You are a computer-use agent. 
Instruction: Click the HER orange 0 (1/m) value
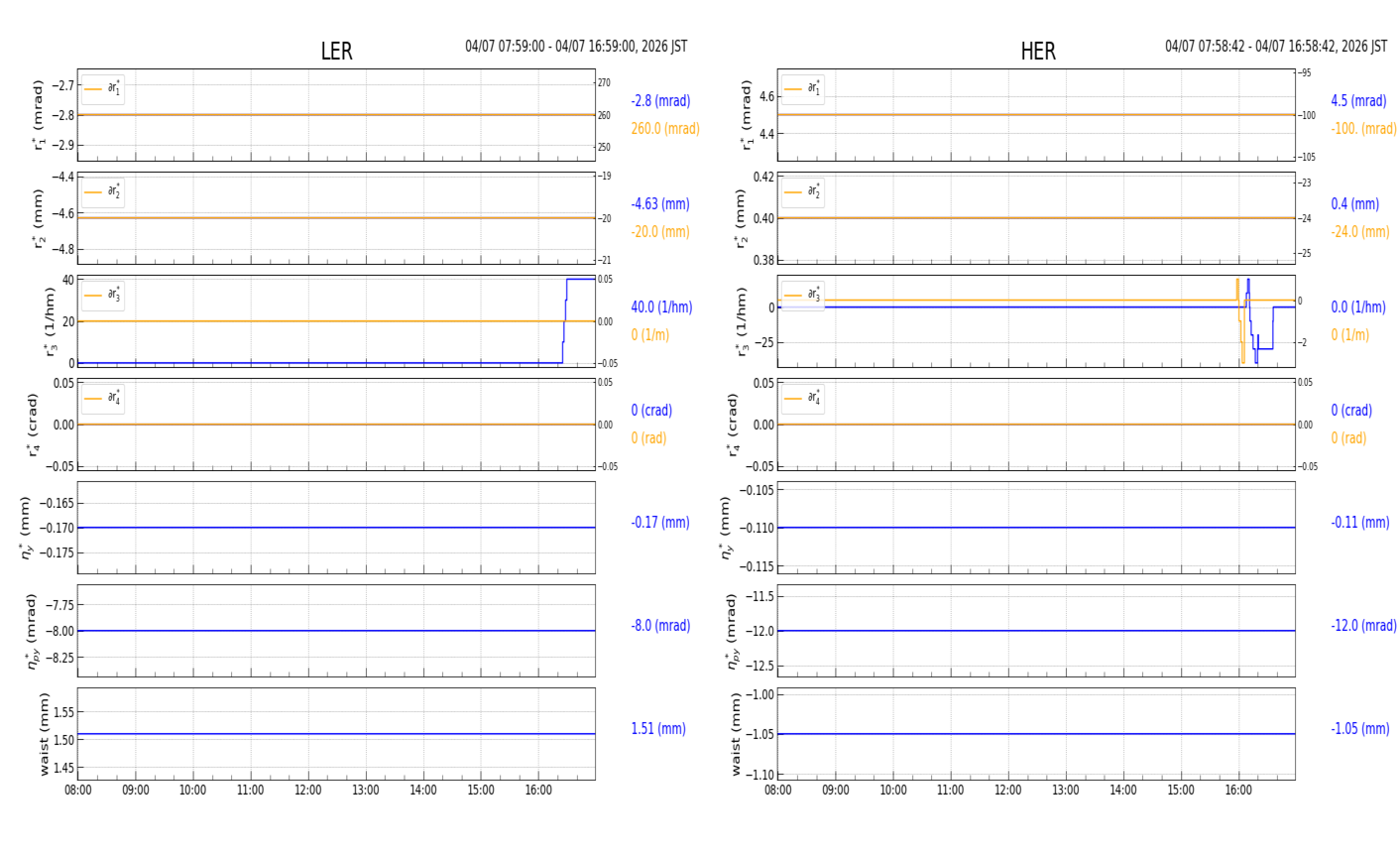tap(1350, 335)
